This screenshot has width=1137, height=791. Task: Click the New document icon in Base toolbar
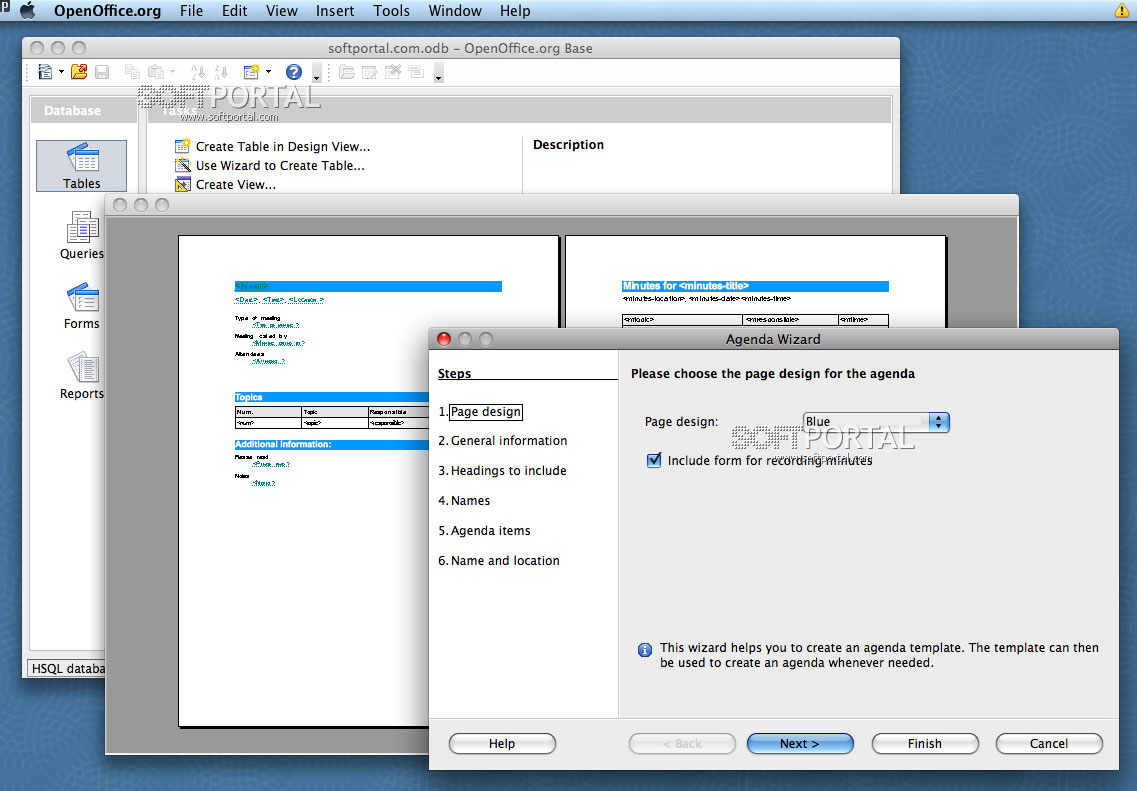(x=45, y=72)
